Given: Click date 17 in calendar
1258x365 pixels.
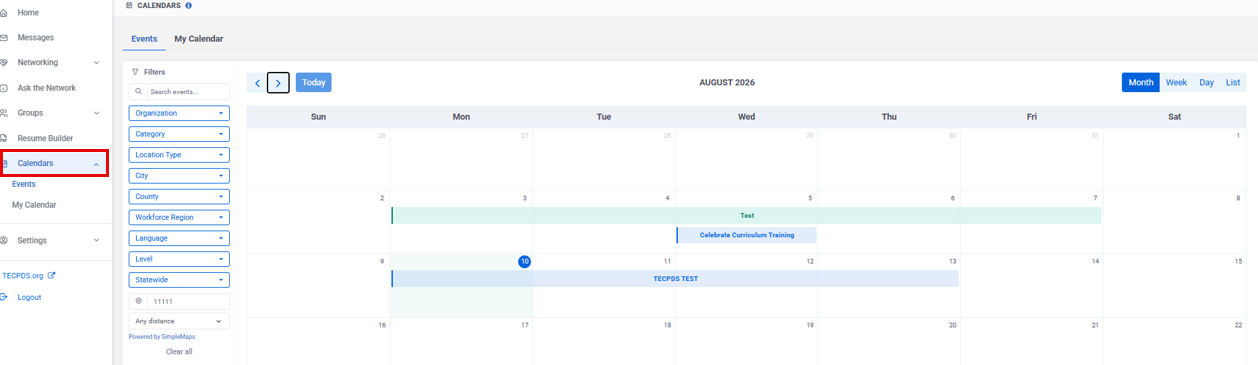Looking at the screenshot, I should tap(525, 325).
